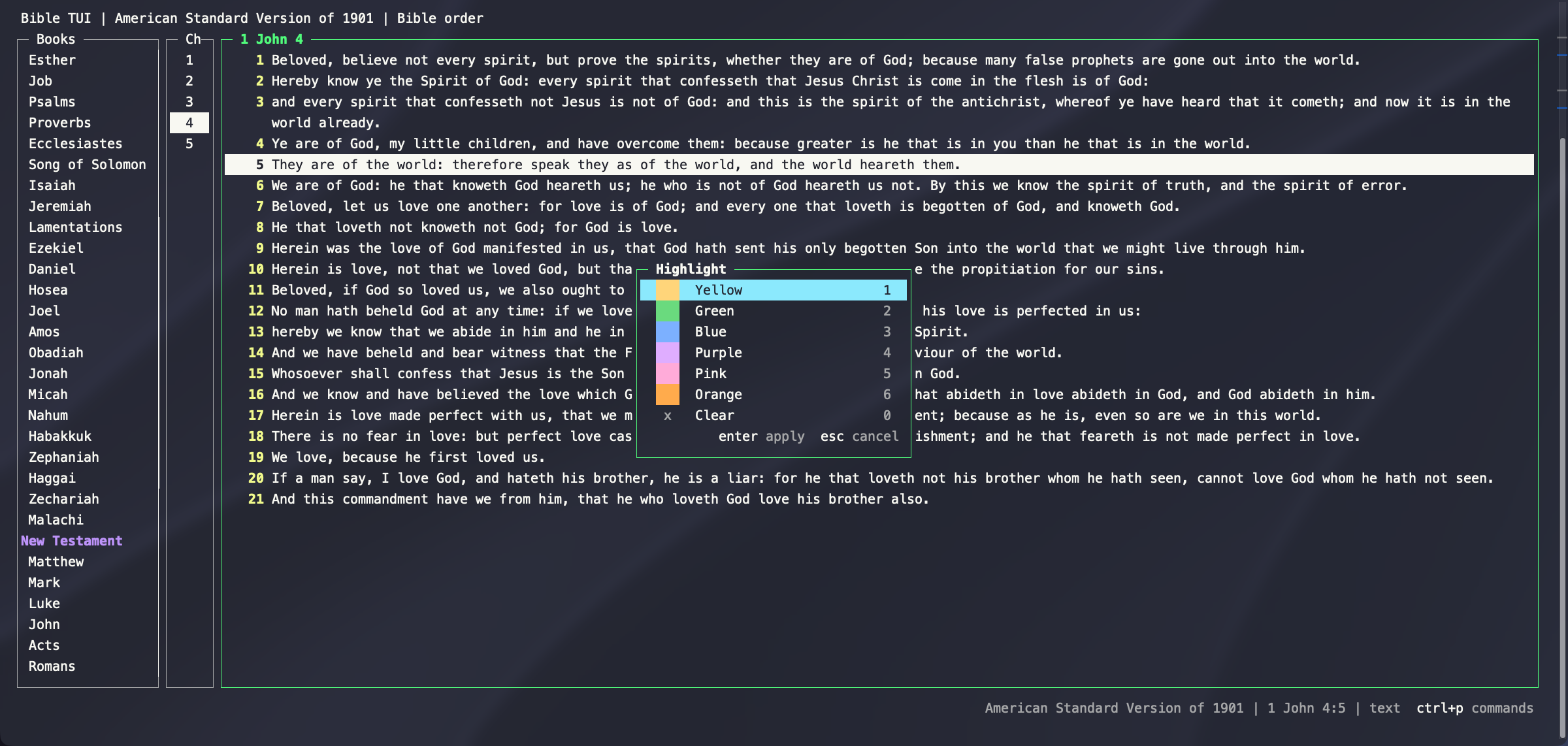Image resolution: width=1568 pixels, height=746 pixels.
Task: Open the book of Acts
Action: (x=44, y=645)
